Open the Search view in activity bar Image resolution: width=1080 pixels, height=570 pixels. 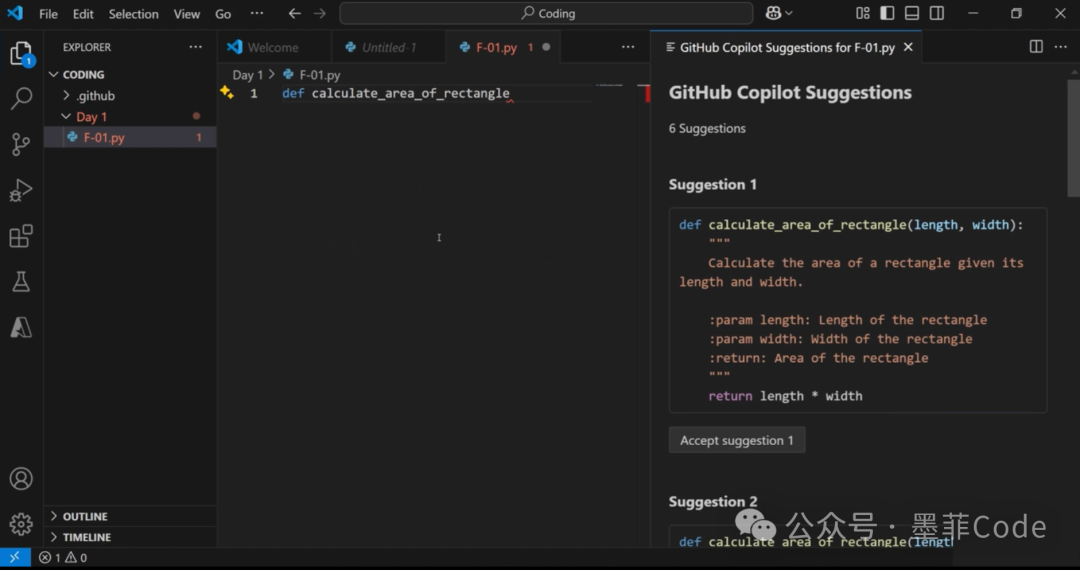tap(21, 98)
